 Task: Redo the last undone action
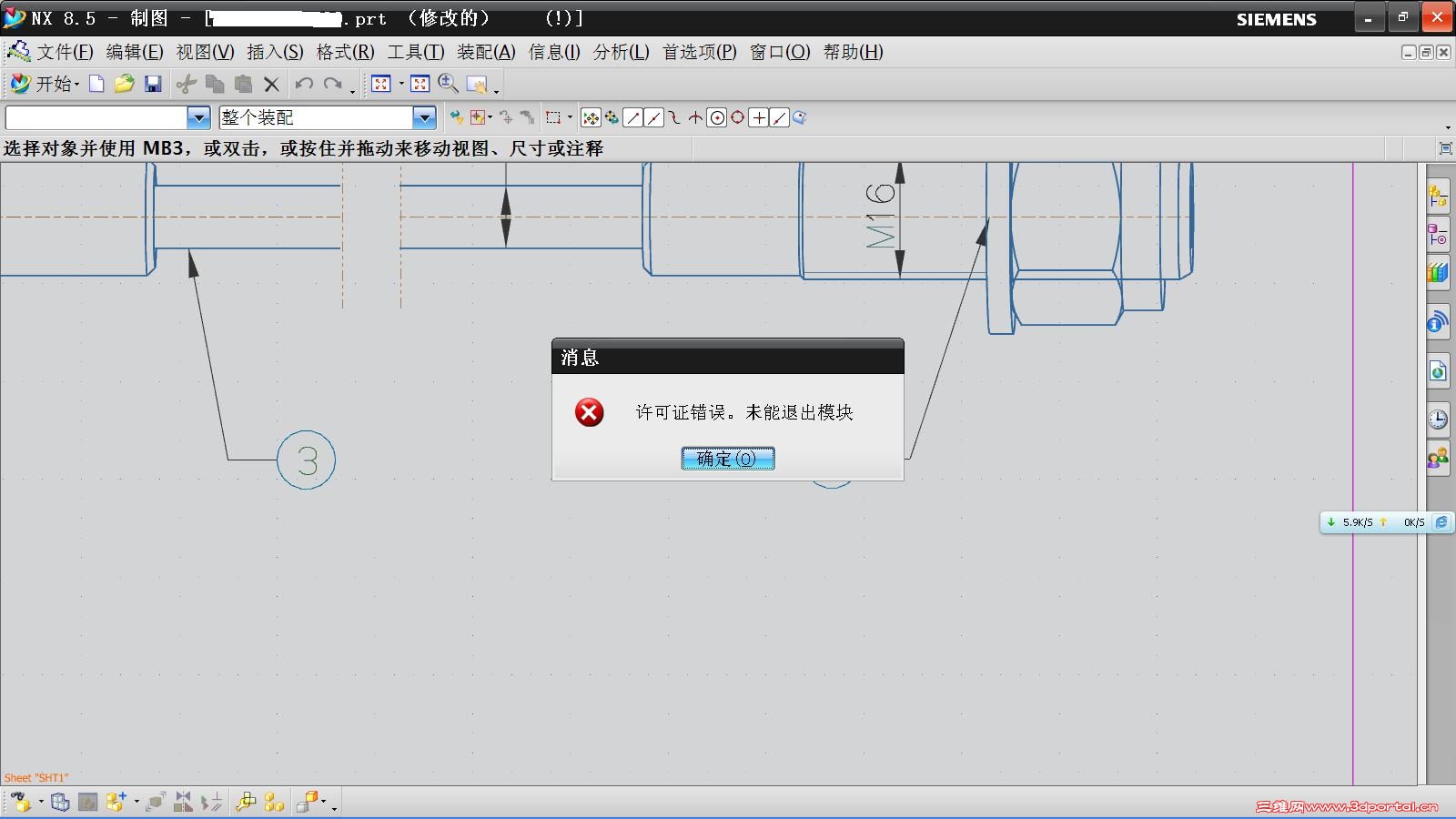(x=333, y=85)
